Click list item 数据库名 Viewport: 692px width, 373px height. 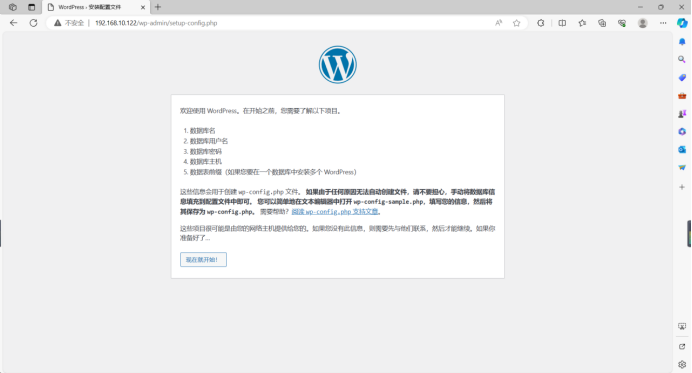point(203,131)
